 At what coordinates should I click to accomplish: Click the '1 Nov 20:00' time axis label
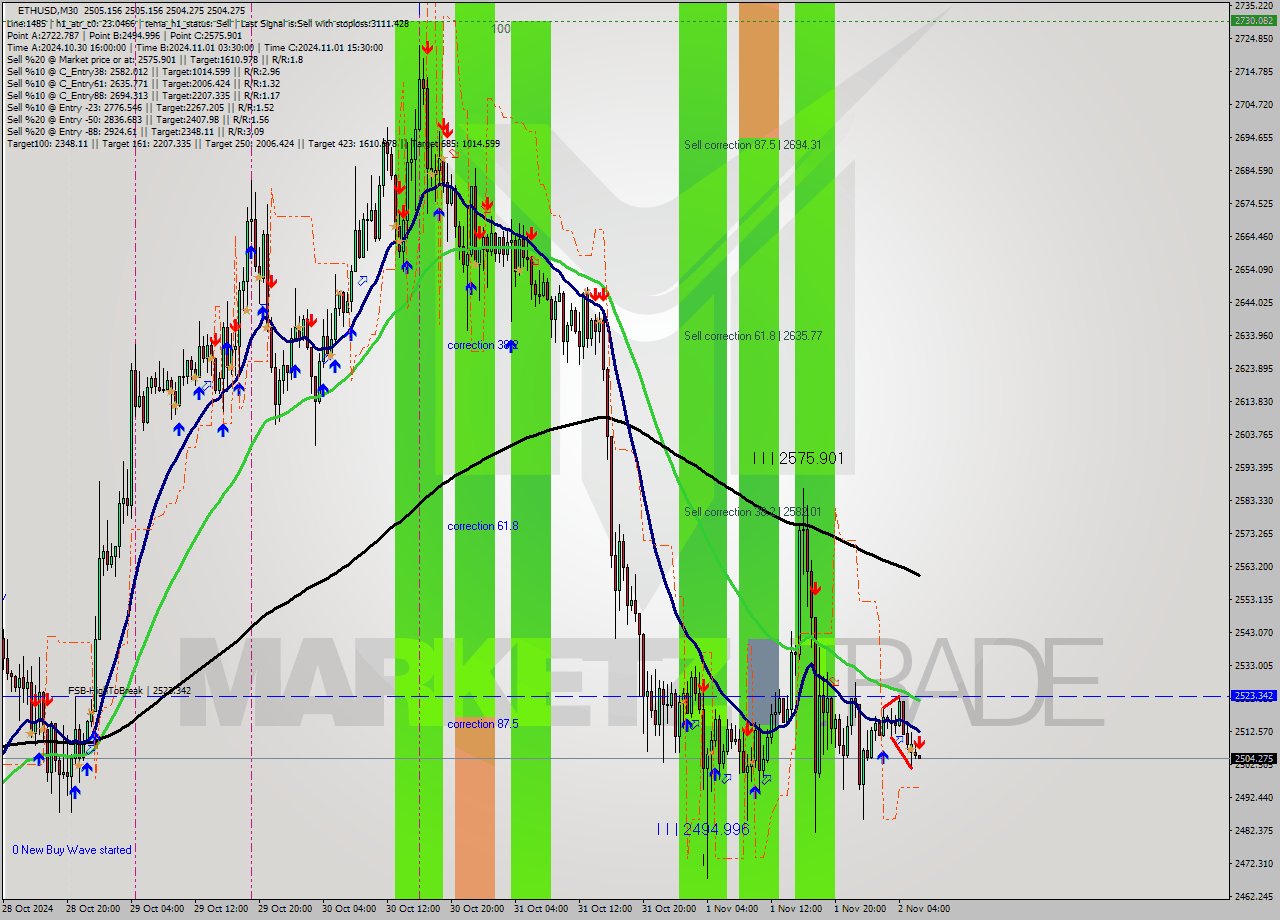[859, 909]
